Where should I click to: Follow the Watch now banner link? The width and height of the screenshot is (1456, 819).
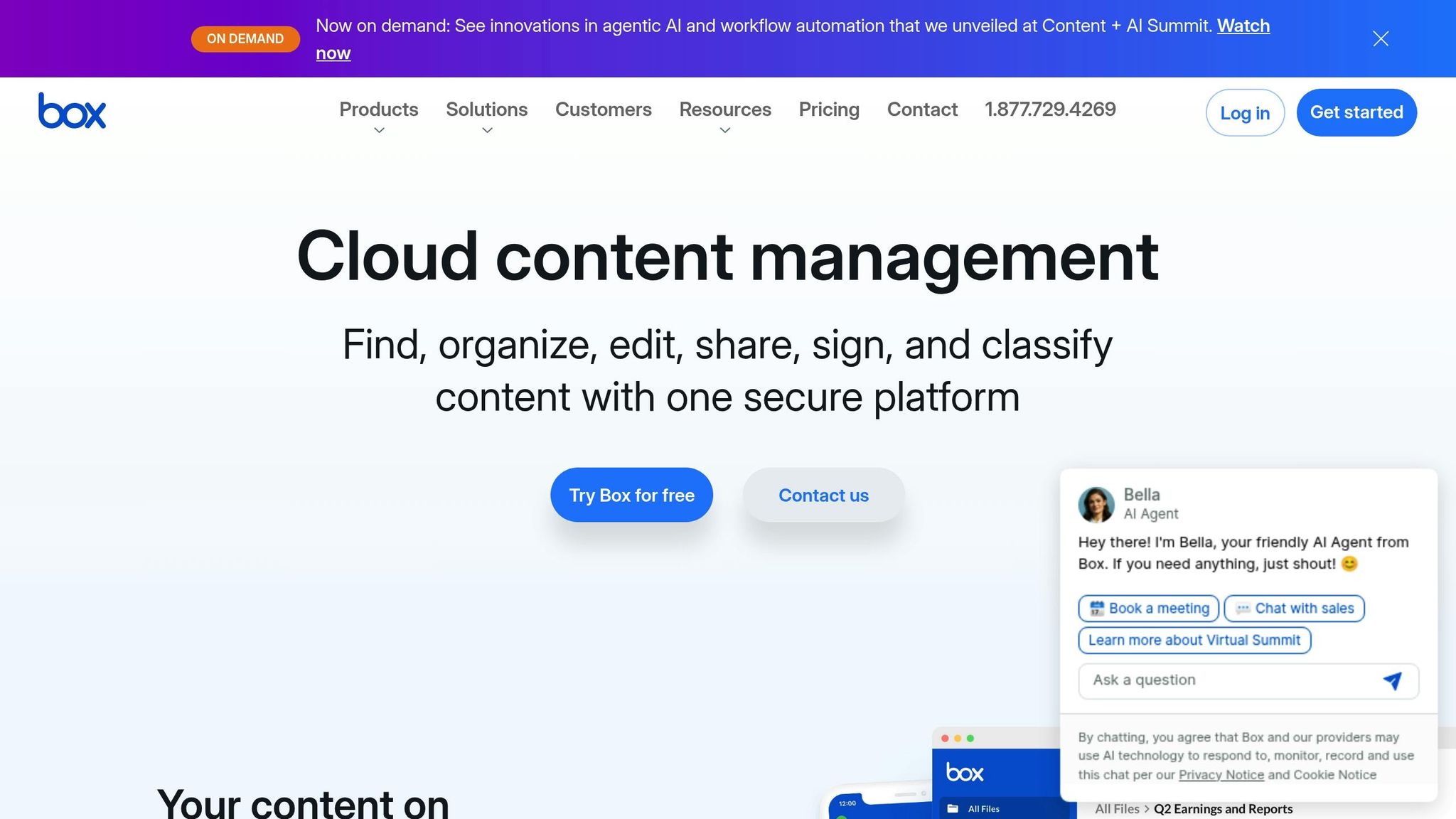point(1243,26)
